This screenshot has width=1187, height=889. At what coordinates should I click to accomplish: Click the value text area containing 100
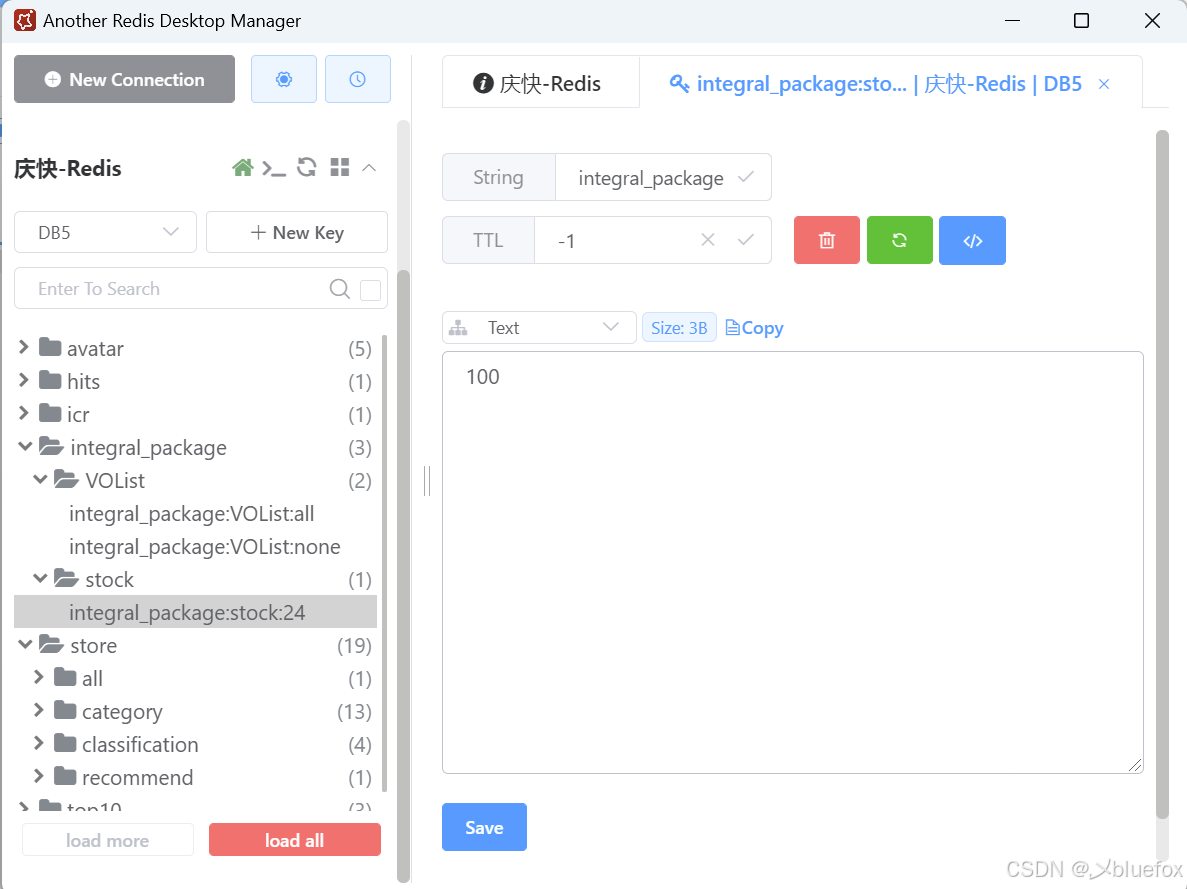click(x=793, y=562)
